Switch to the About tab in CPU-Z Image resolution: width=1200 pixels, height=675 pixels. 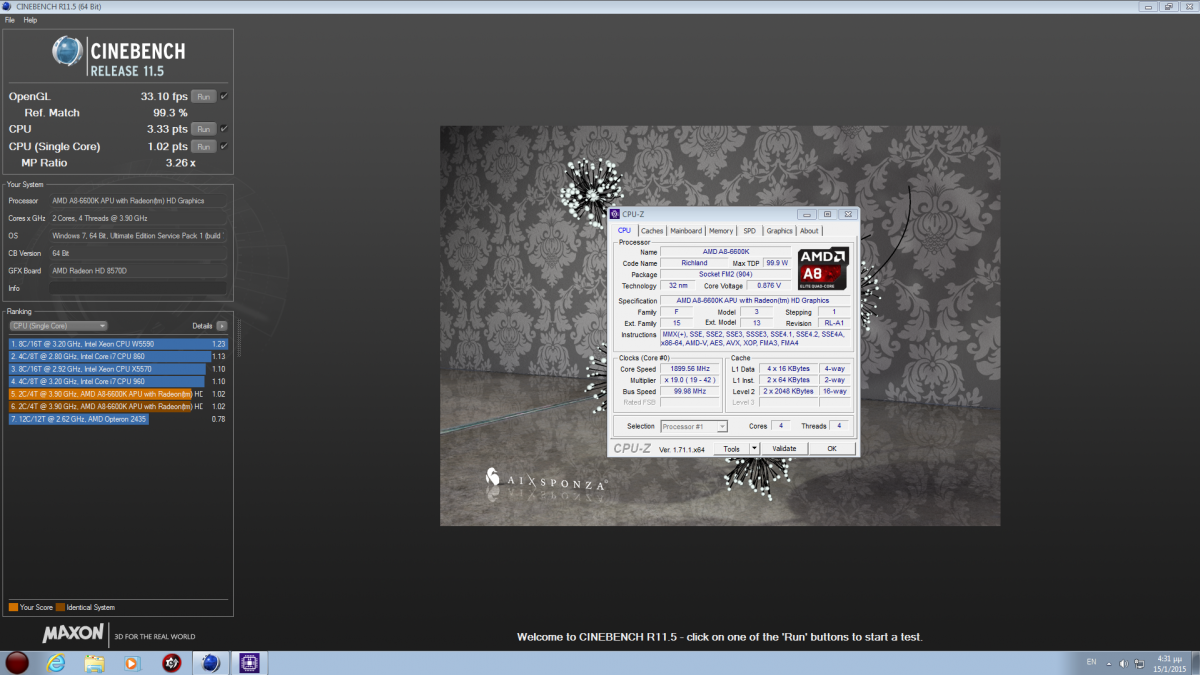coord(809,231)
